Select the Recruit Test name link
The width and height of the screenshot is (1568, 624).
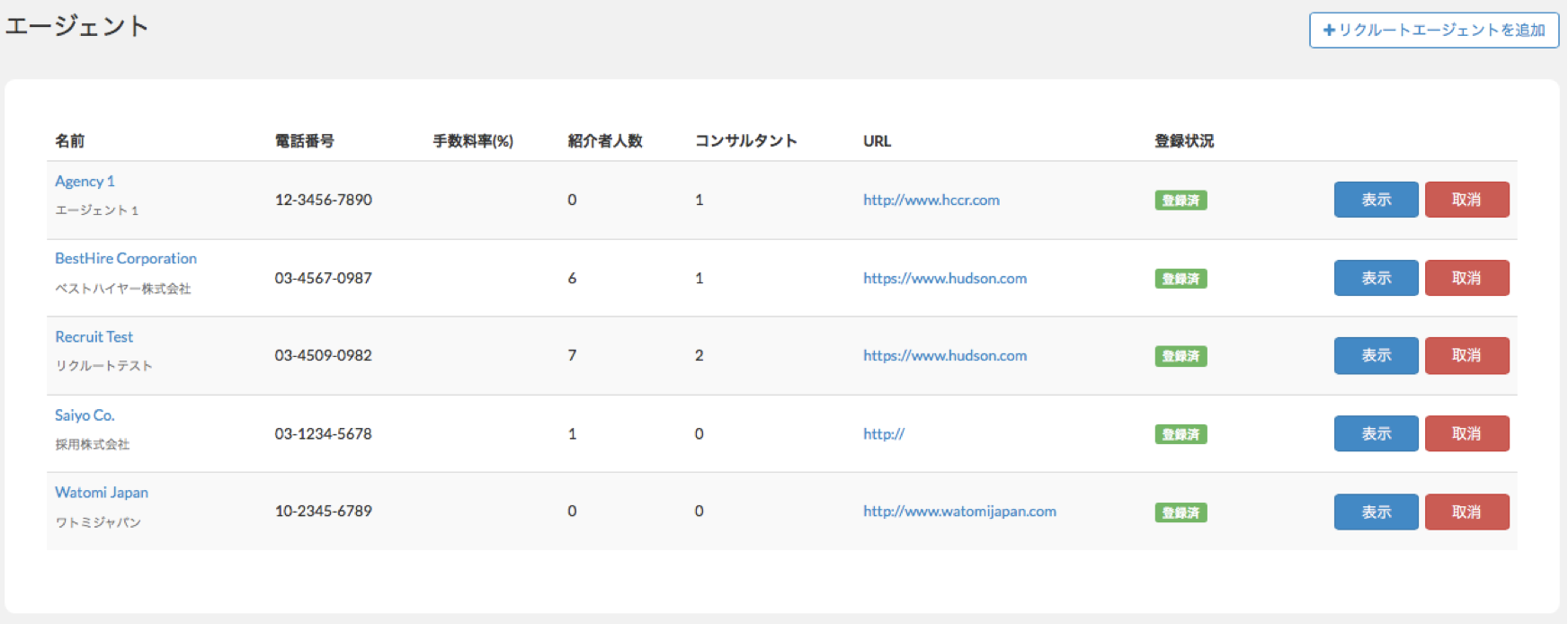coord(94,336)
